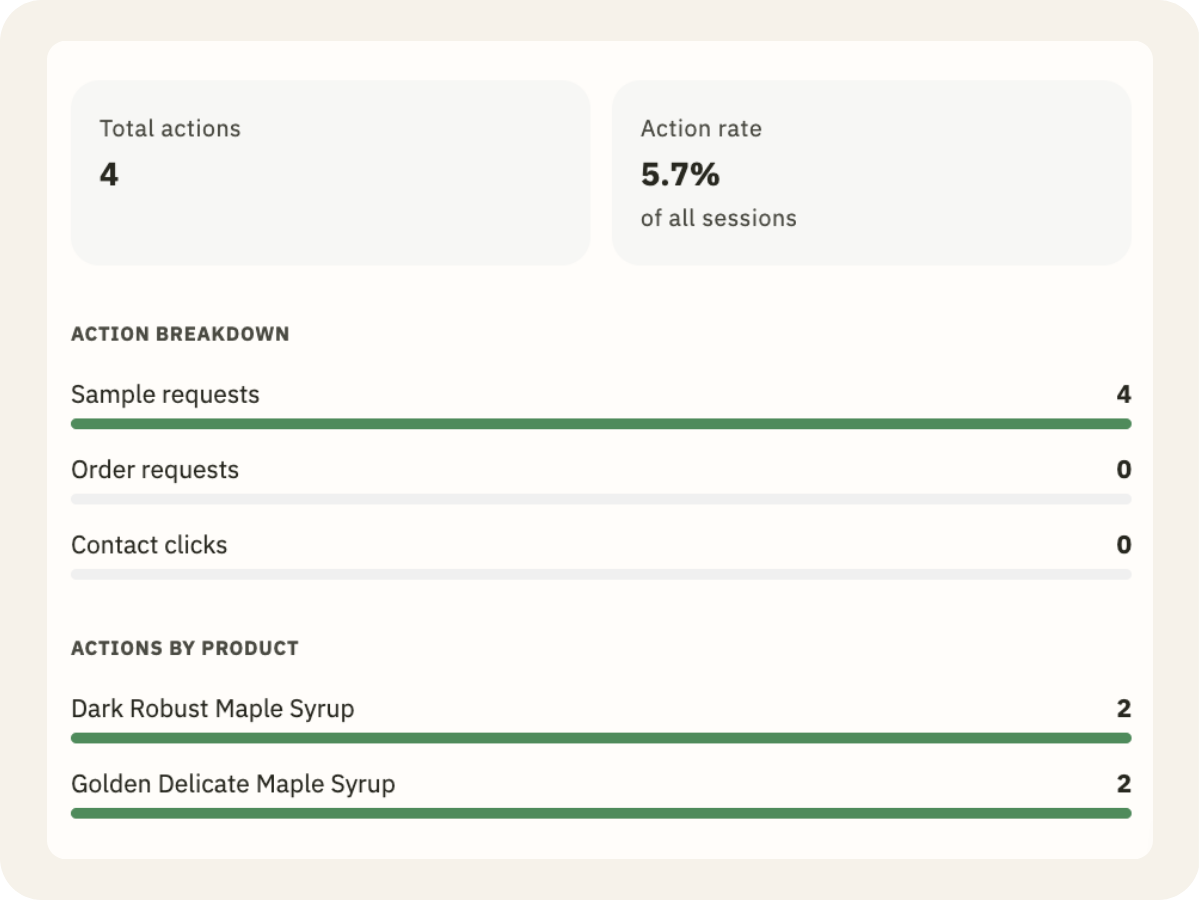The height and width of the screenshot is (900, 1200).
Task: Select the "Contact clicks" row label
Action: click(x=149, y=545)
